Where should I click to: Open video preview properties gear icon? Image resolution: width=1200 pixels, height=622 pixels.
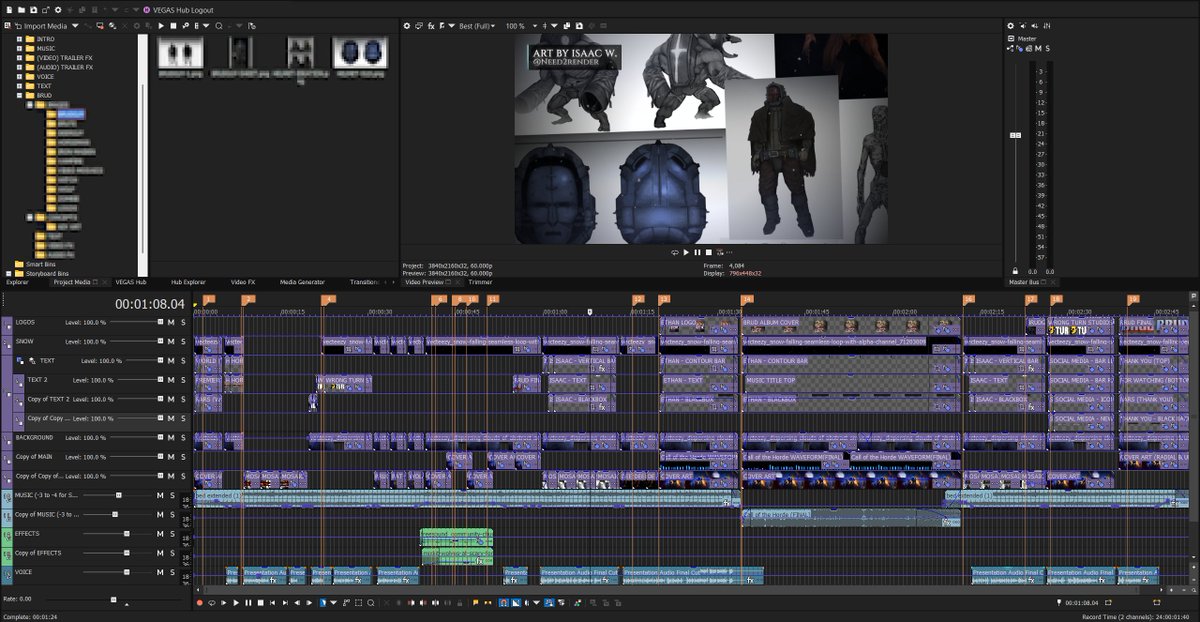point(407,26)
